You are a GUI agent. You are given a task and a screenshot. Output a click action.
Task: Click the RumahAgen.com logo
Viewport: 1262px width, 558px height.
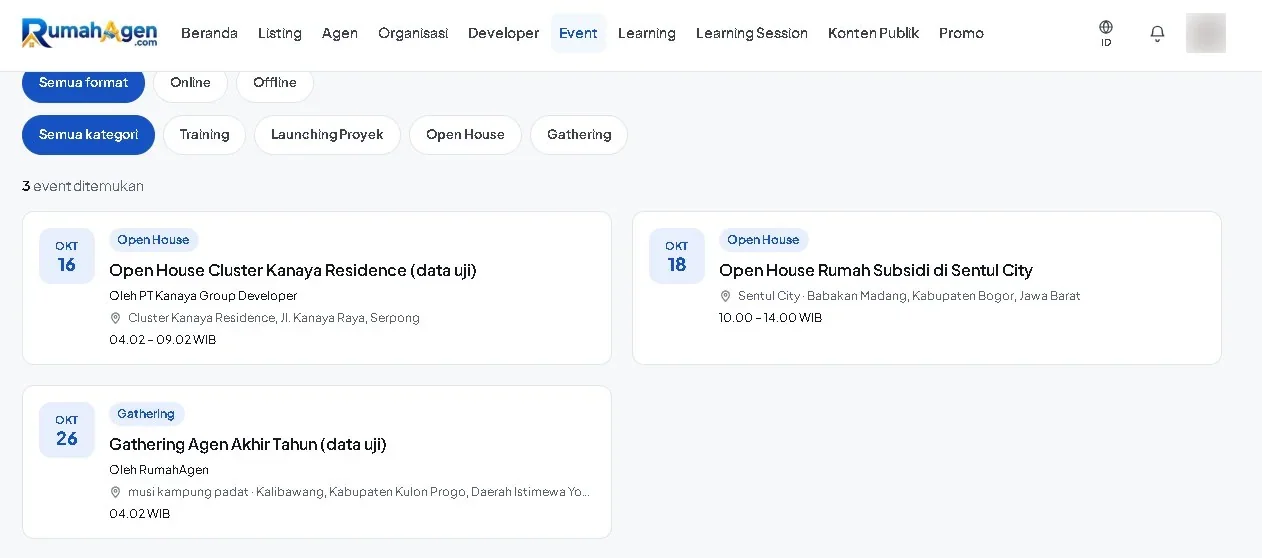click(x=90, y=33)
